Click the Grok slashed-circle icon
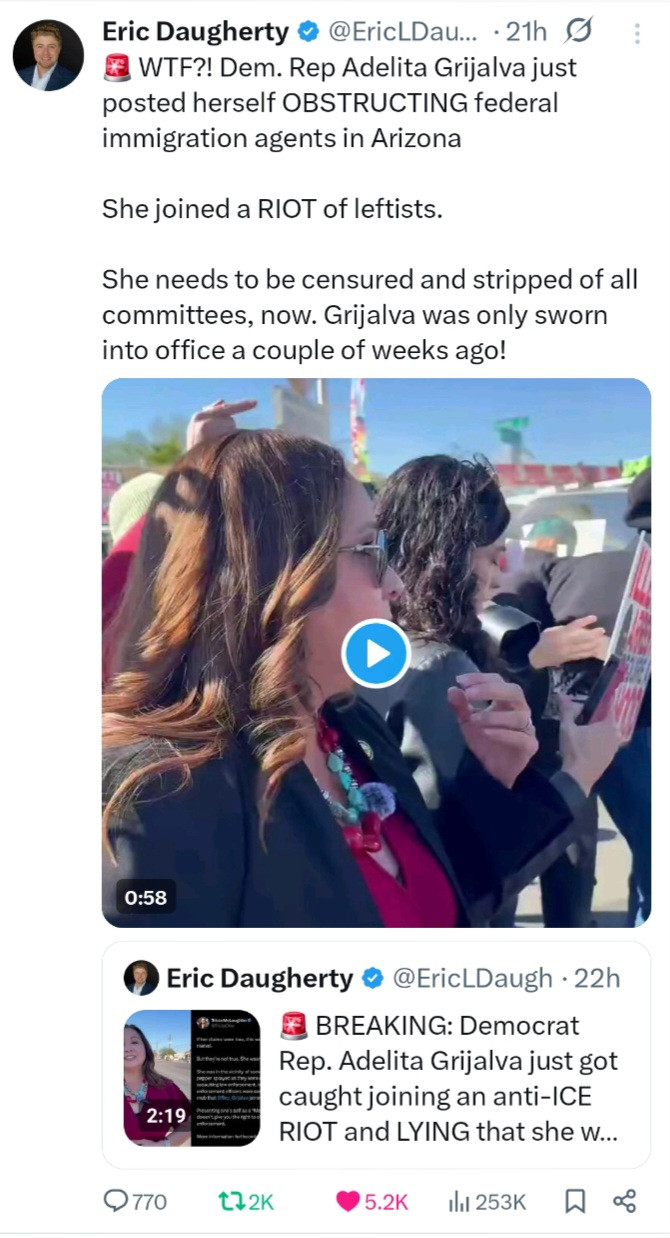 pyautogui.click(x=578, y=33)
